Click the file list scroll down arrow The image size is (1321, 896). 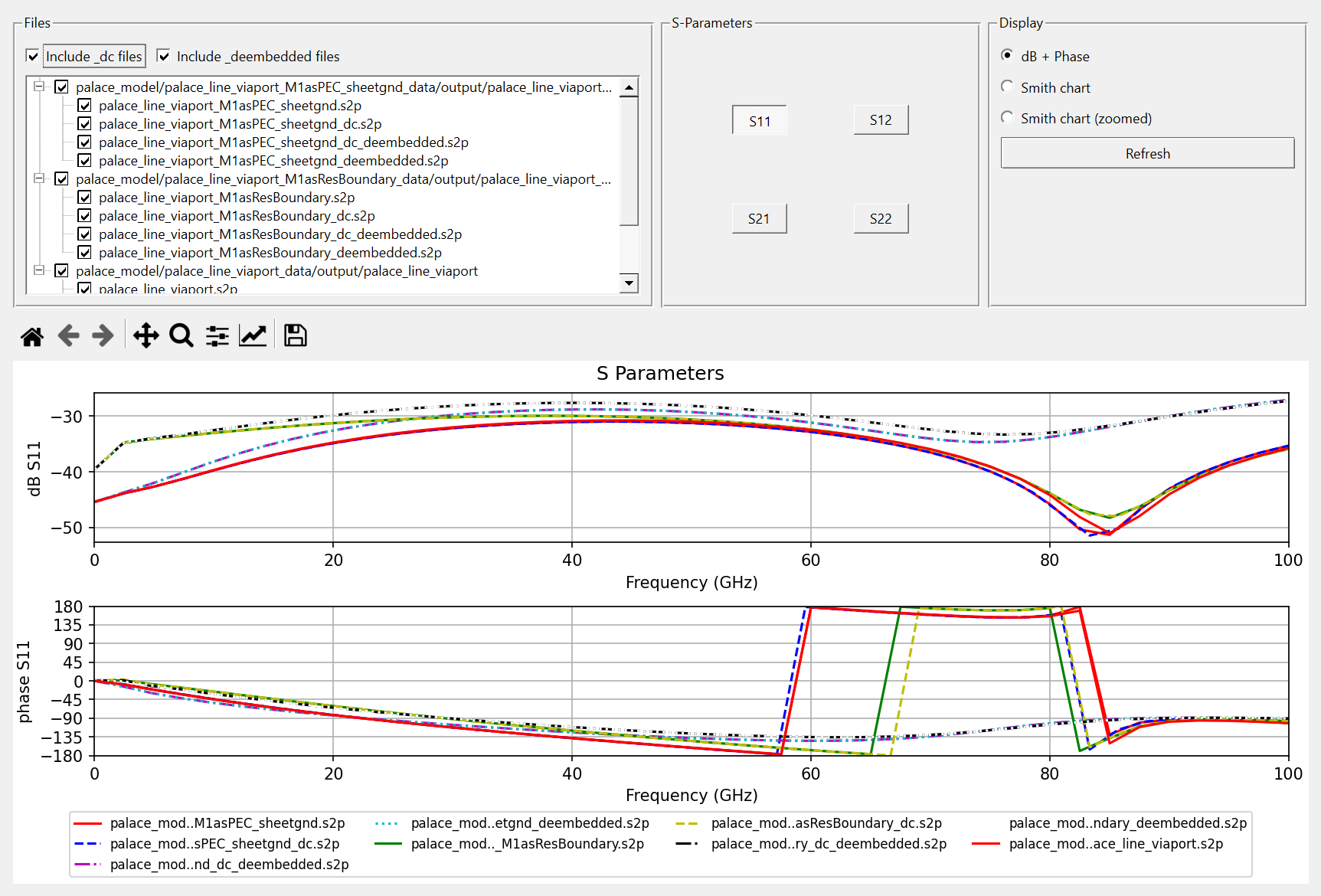[x=629, y=283]
